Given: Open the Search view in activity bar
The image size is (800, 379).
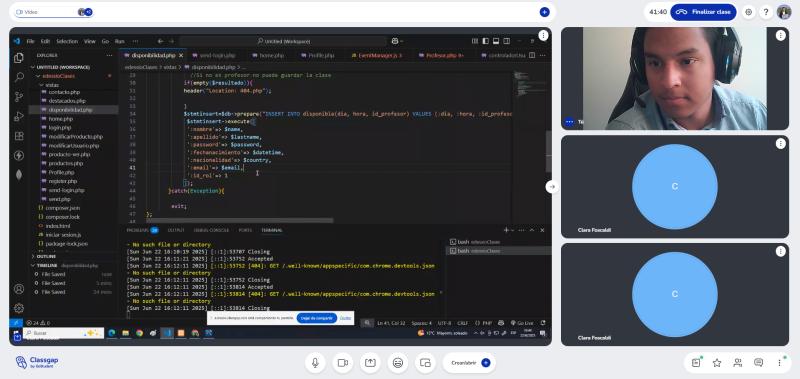Looking at the screenshot, I should (19, 78).
